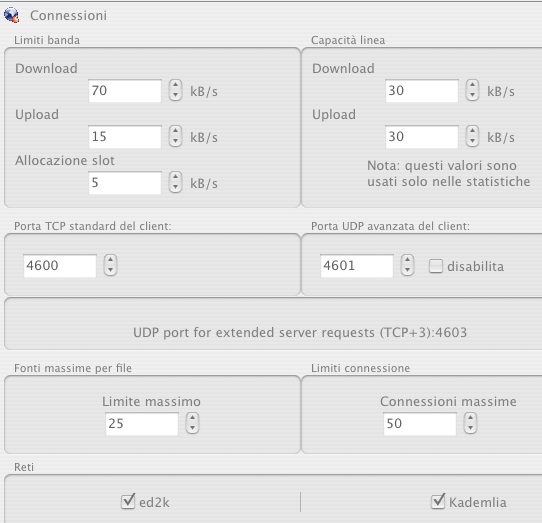Viewport: 542px width, 523px height.
Task: Click the Porta TCP standard del client label
Action: tap(93, 226)
